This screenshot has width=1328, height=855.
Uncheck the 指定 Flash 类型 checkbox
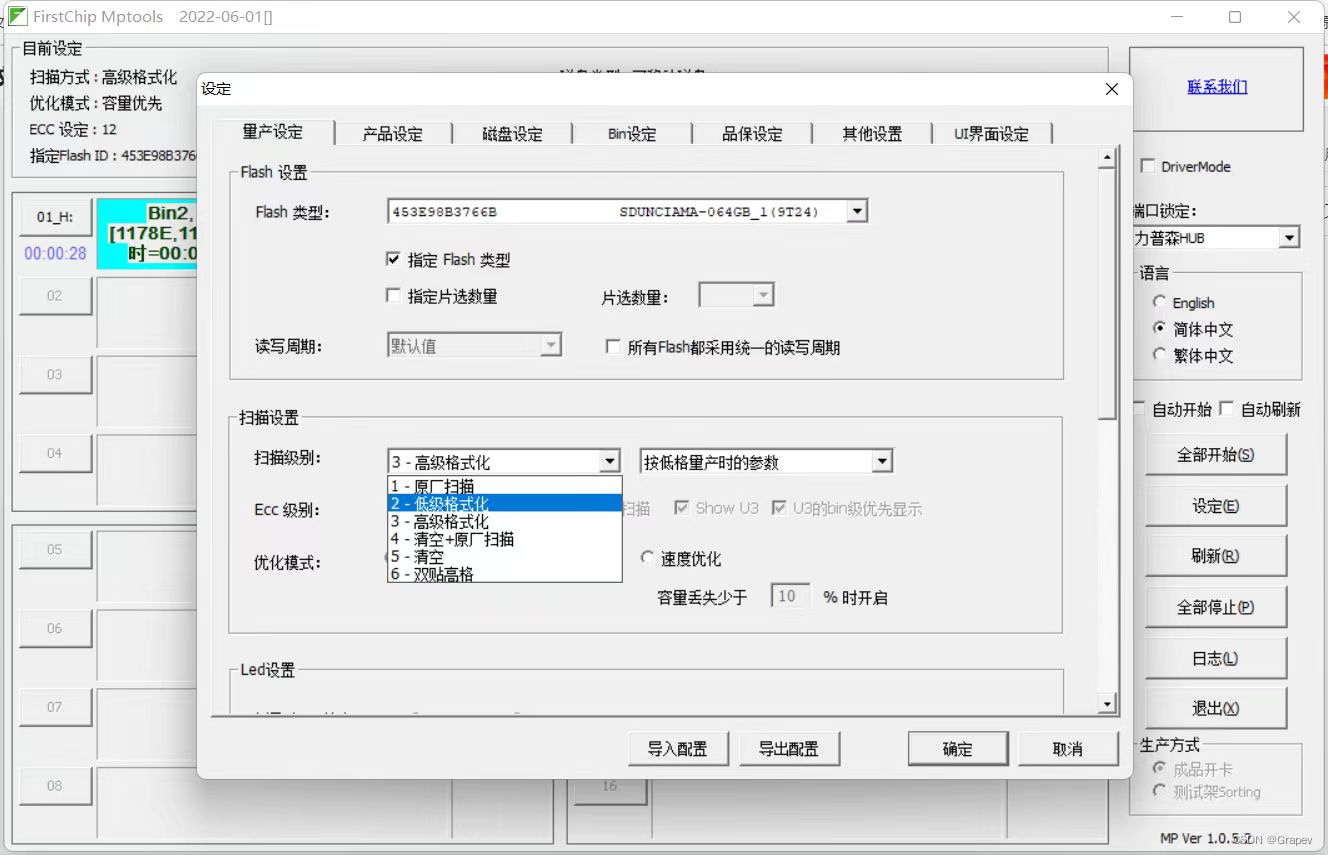394,259
